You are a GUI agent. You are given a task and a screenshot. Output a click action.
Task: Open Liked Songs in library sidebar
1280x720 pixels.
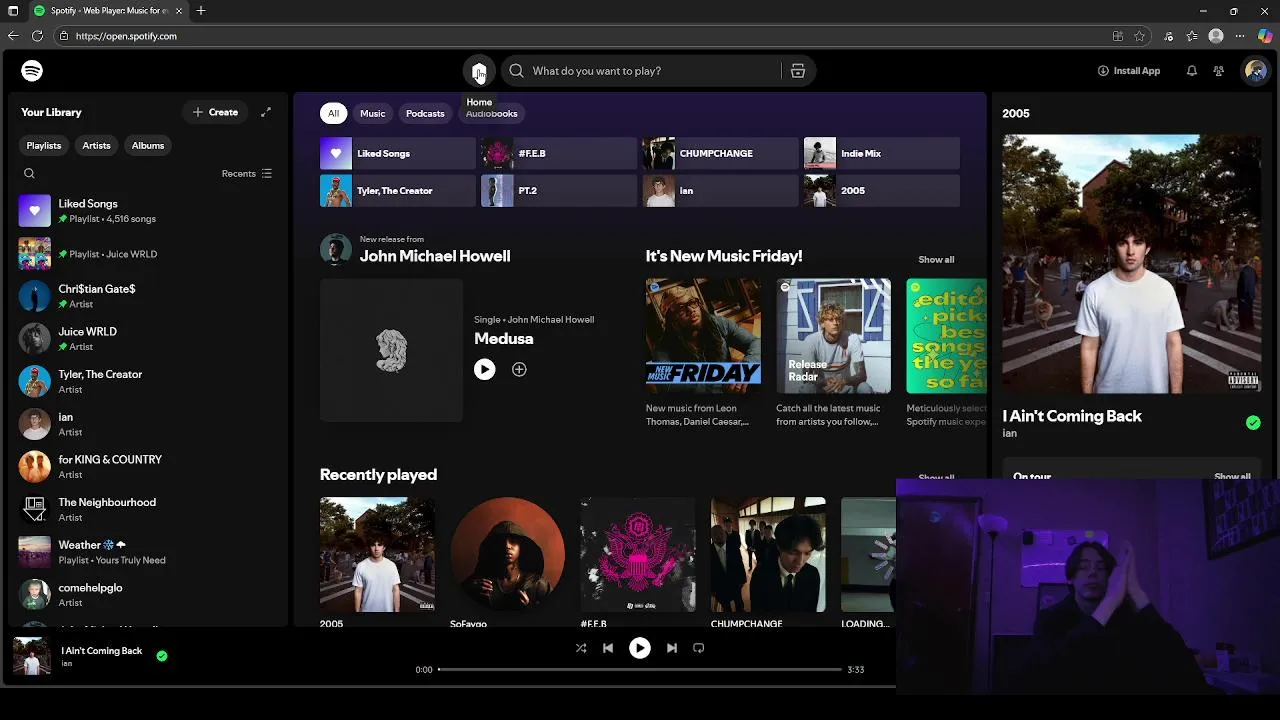pos(148,211)
